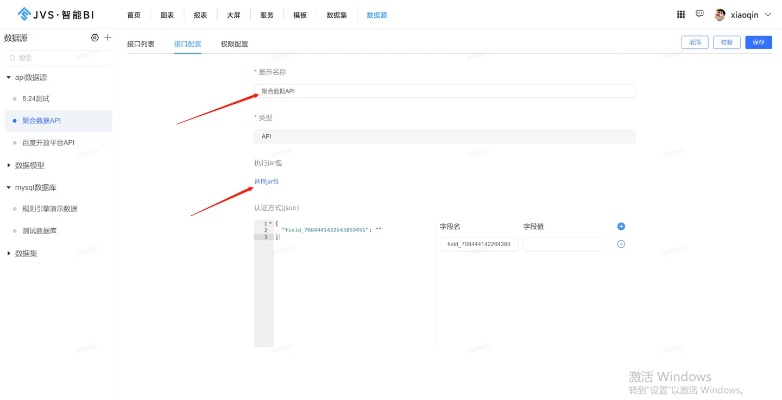Add a new field row with blue plus
This screenshot has width=782, height=400.
click(x=620, y=227)
